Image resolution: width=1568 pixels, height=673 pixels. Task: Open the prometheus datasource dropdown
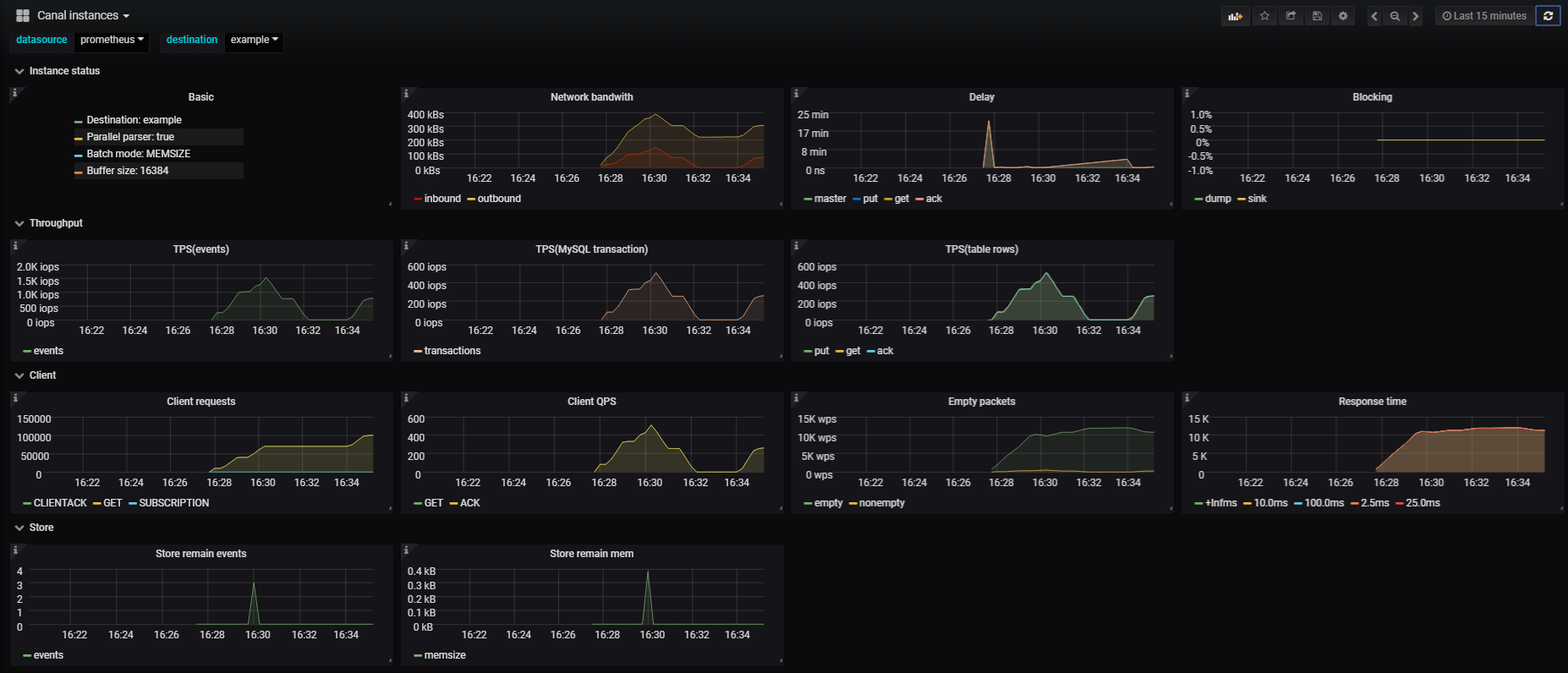pos(112,40)
